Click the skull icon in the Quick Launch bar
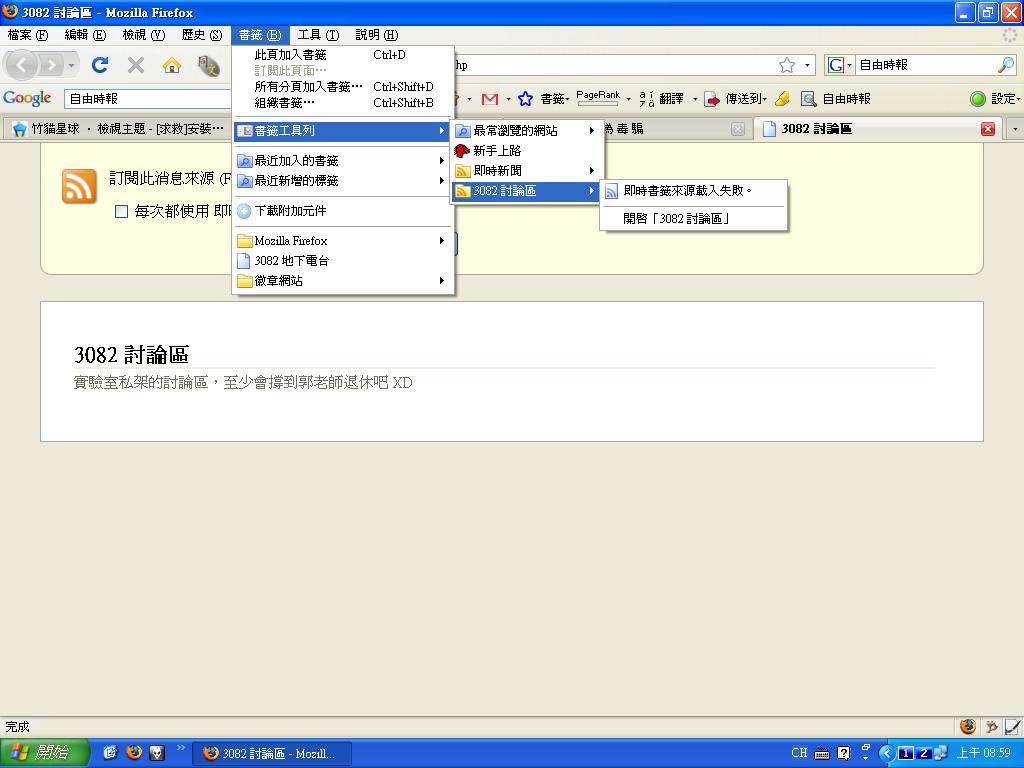This screenshot has height=768, width=1024. click(x=157, y=752)
